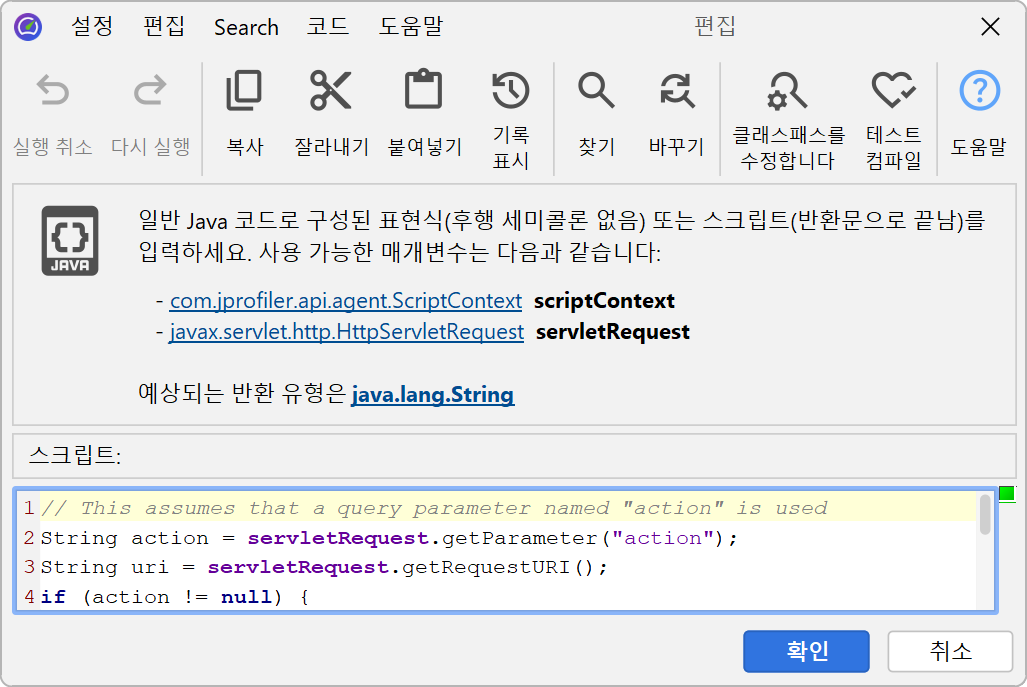1027x687 pixels.
Task: Follow the java.lang.String return type link
Action: point(433,394)
